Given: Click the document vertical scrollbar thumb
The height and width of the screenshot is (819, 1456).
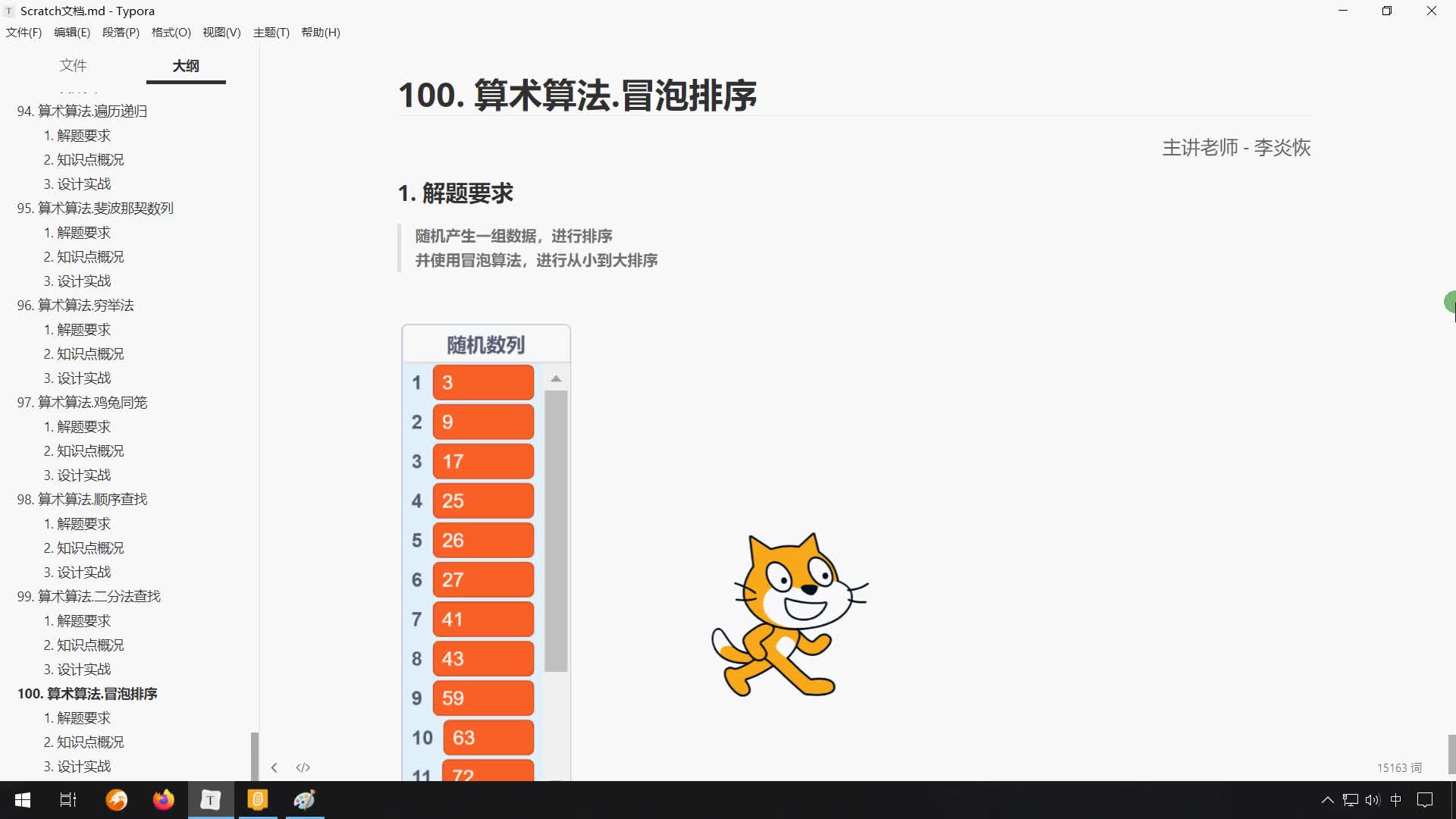Looking at the screenshot, I should click(1451, 755).
